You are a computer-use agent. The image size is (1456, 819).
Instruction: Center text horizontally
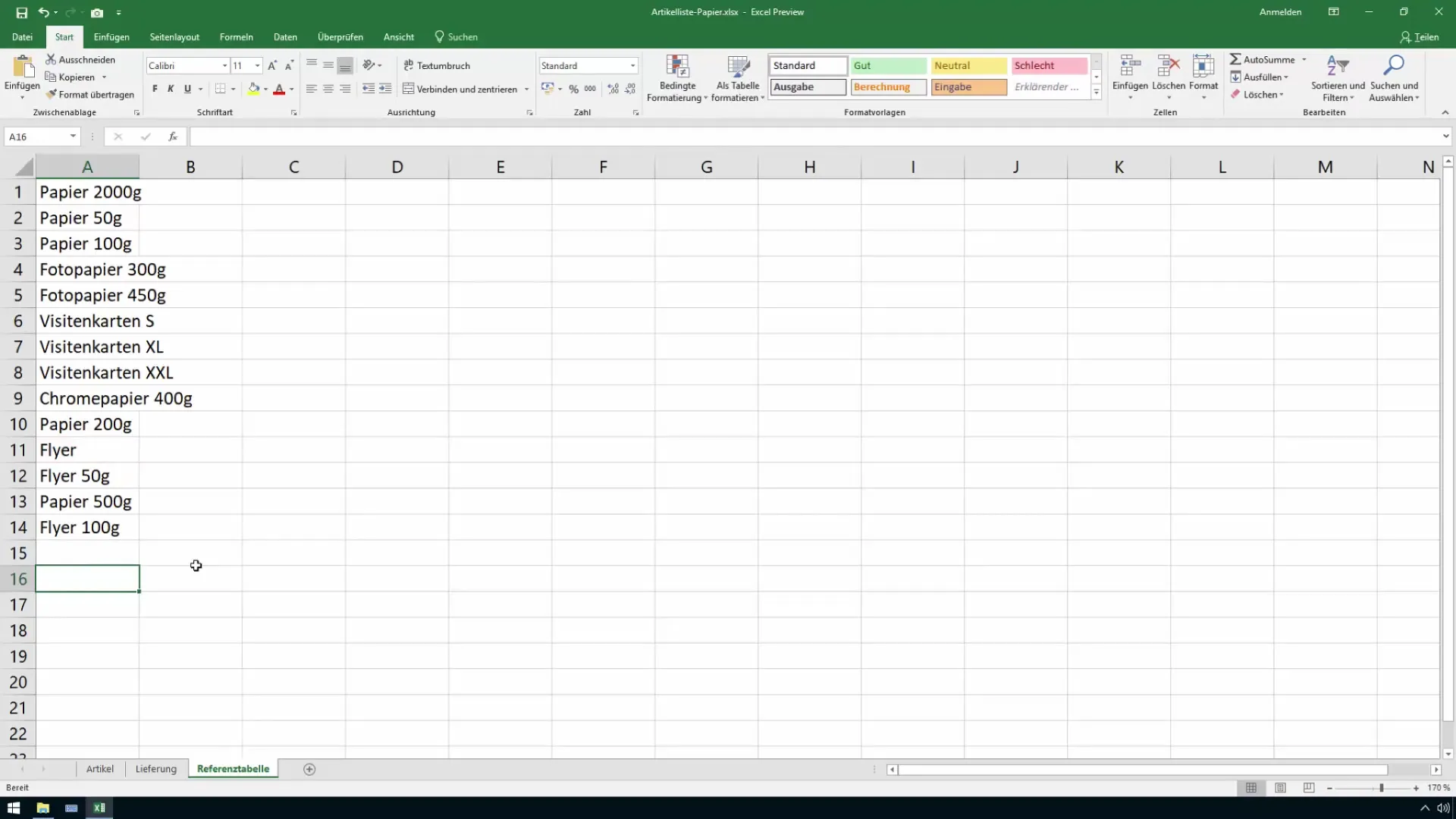328,89
